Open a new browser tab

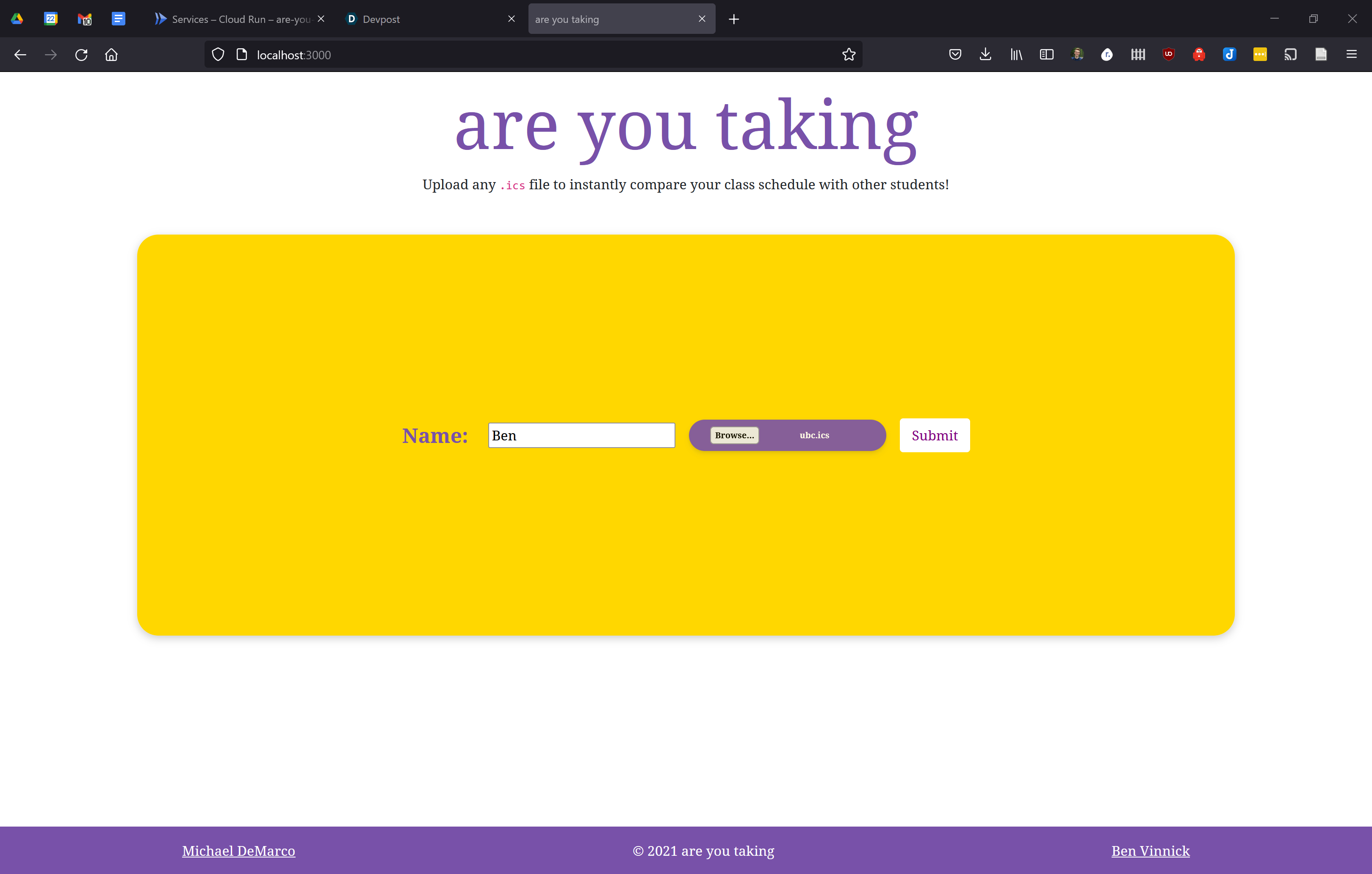pos(734,19)
